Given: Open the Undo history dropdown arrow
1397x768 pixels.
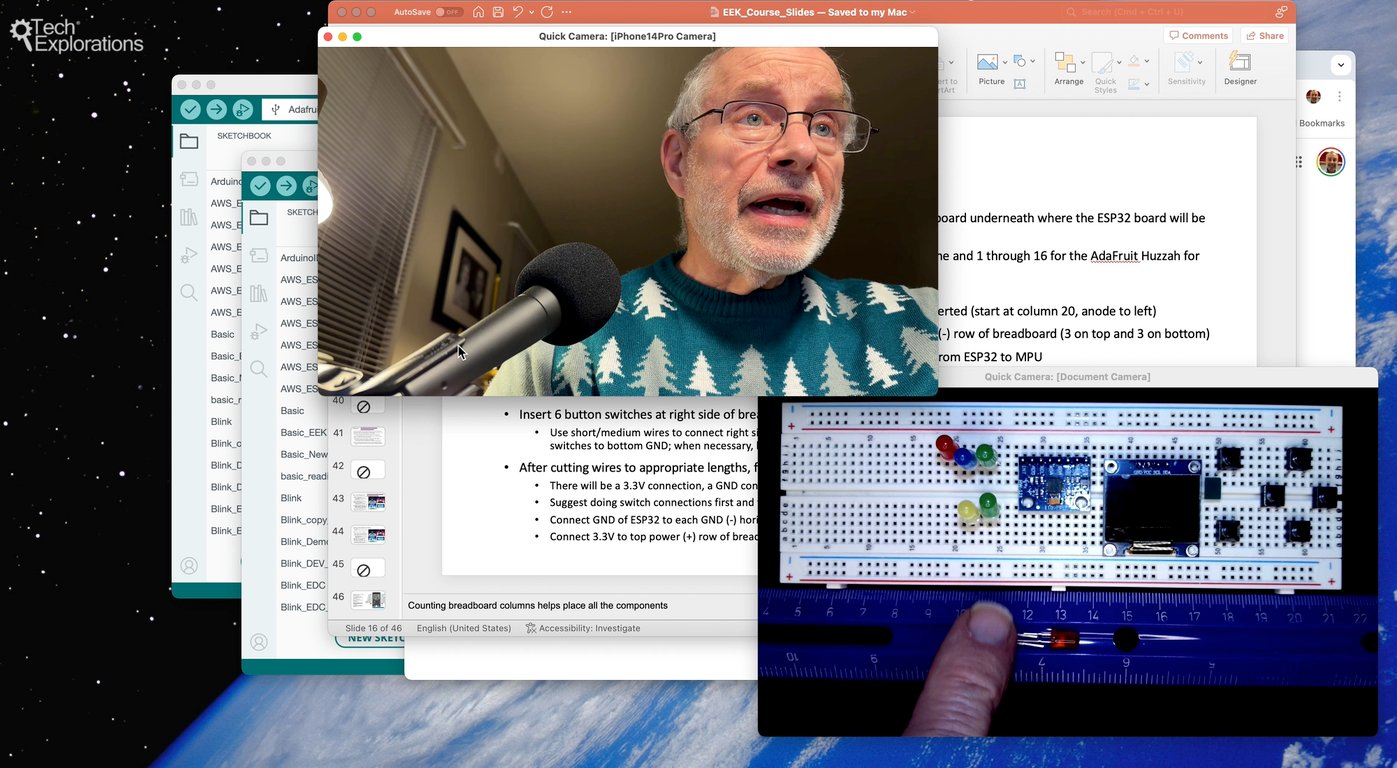Looking at the screenshot, I should pos(531,12).
